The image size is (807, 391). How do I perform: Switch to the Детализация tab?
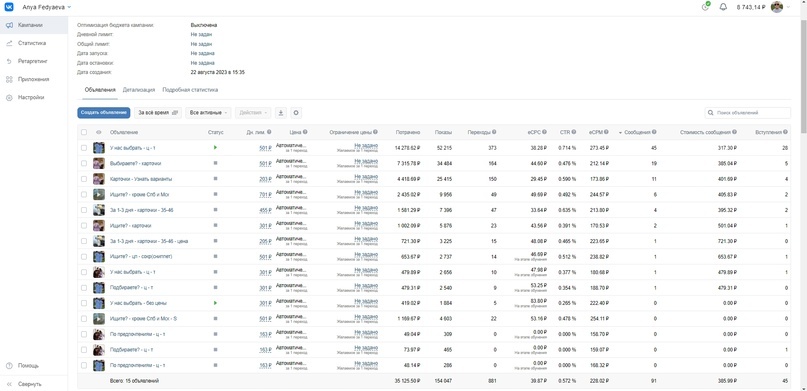[139, 90]
